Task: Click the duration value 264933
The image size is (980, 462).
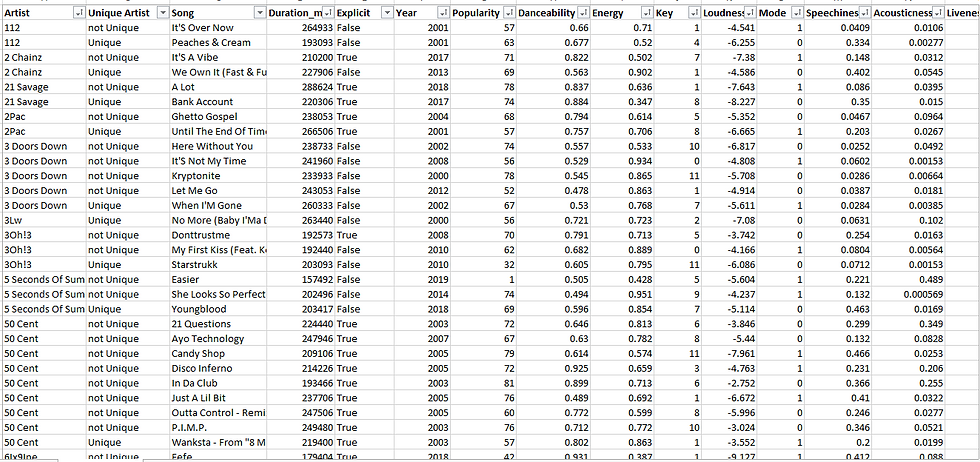Action: 301,28
